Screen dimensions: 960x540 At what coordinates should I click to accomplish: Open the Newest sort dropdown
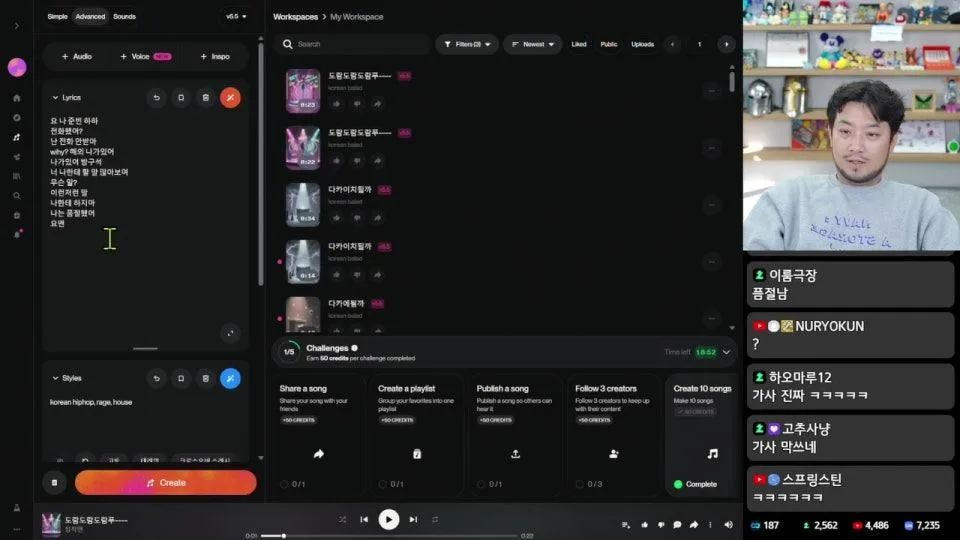tap(532, 44)
